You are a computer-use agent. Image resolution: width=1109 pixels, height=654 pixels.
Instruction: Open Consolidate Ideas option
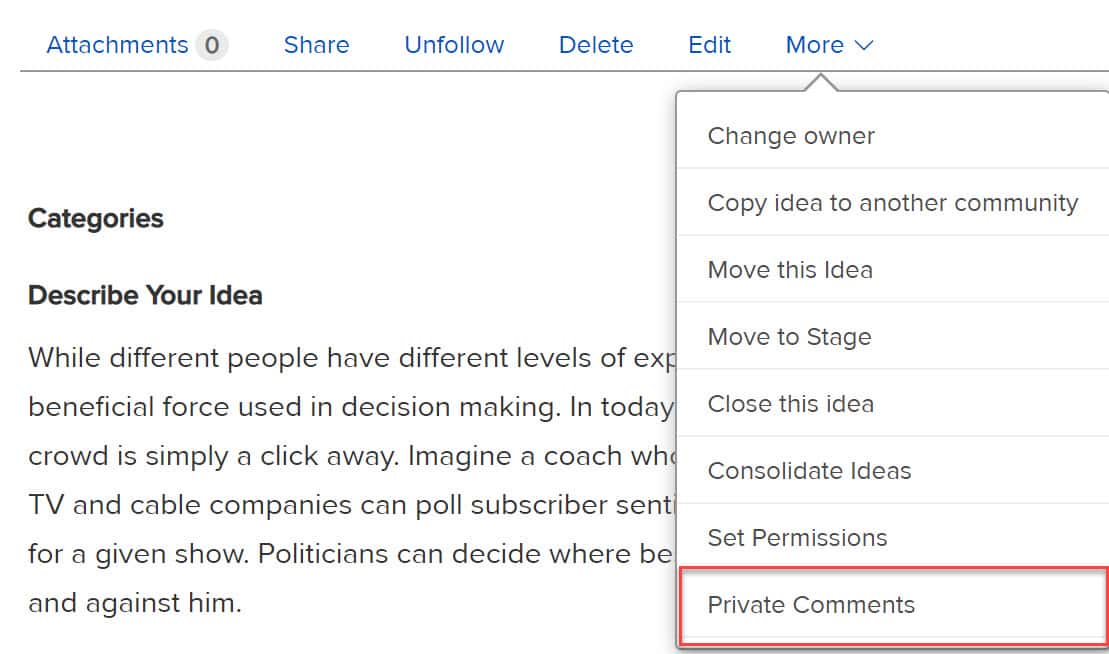point(809,471)
